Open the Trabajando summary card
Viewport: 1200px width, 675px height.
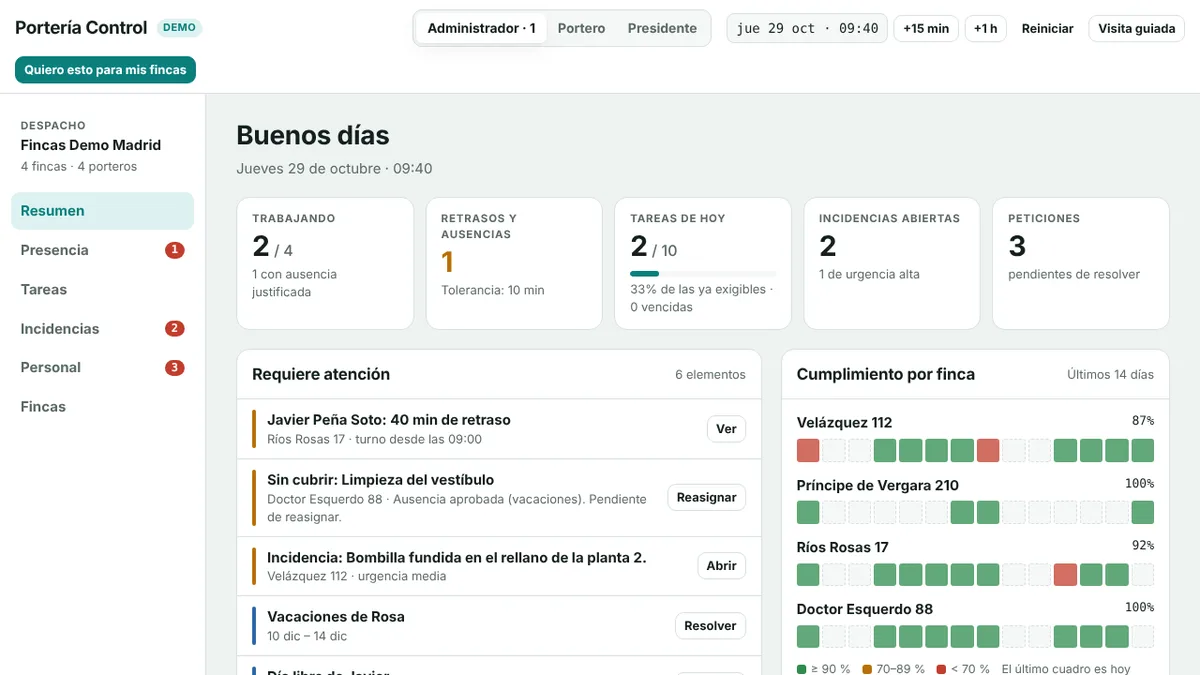click(x=325, y=263)
